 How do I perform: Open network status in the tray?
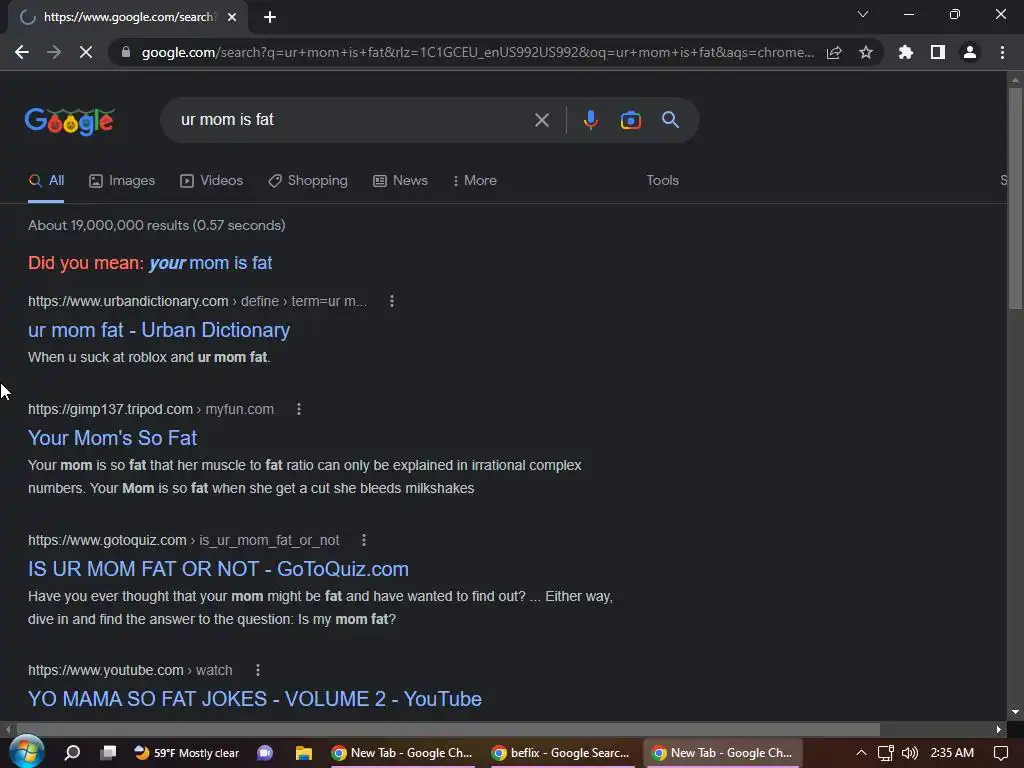pyautogui.click(x=886, y=753)
